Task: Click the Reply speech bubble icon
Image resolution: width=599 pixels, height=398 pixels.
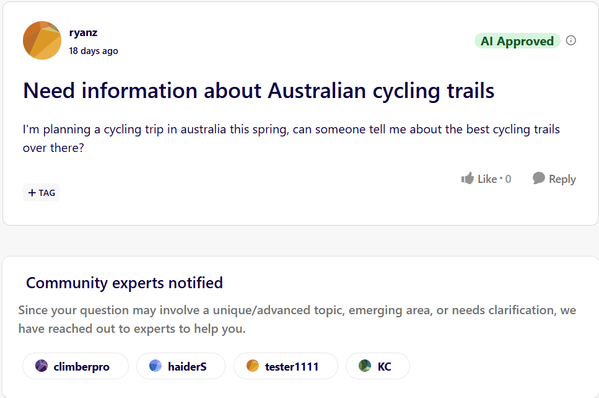Action: coord(539,178)
